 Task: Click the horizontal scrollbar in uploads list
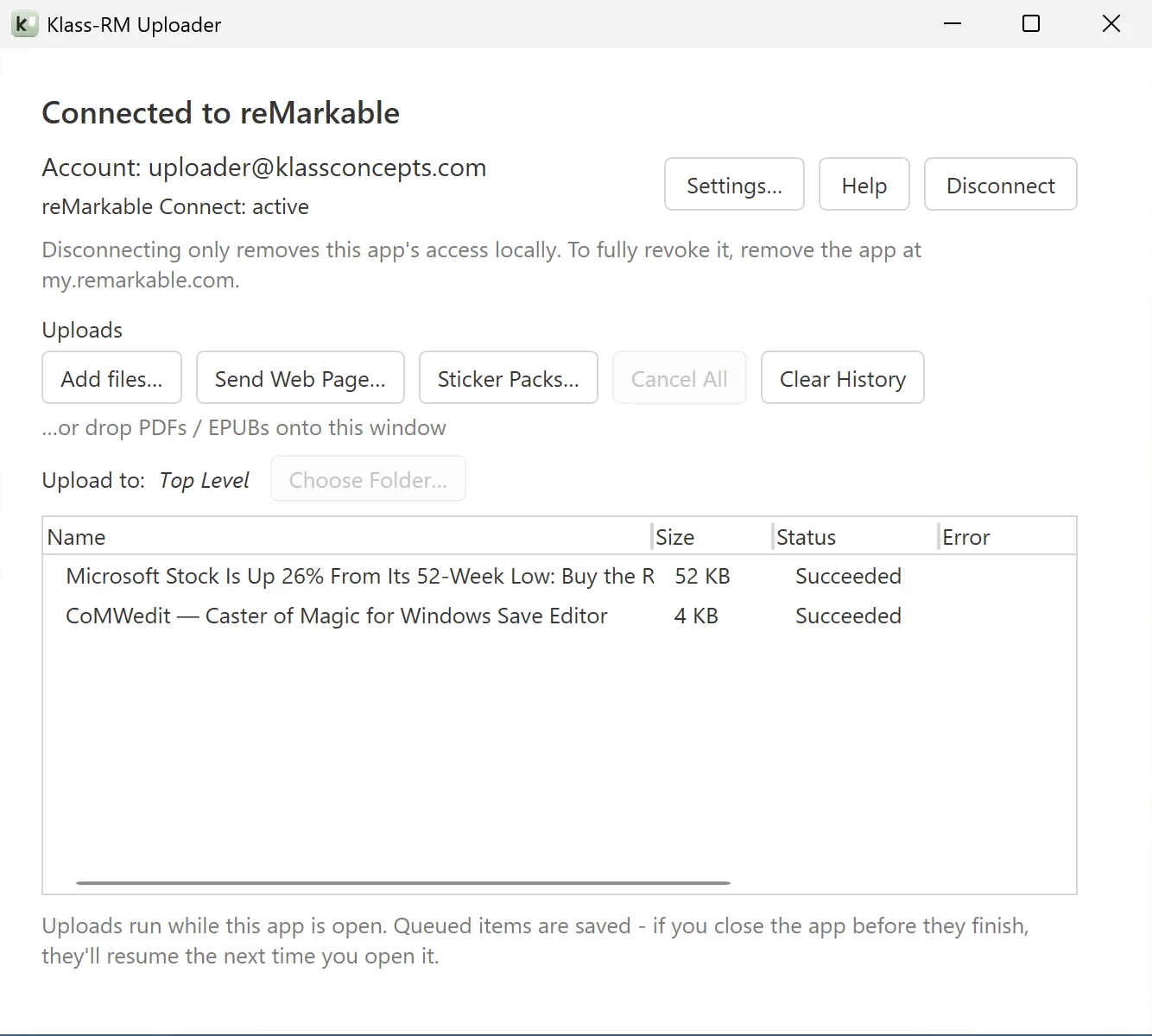pos(403,882)
